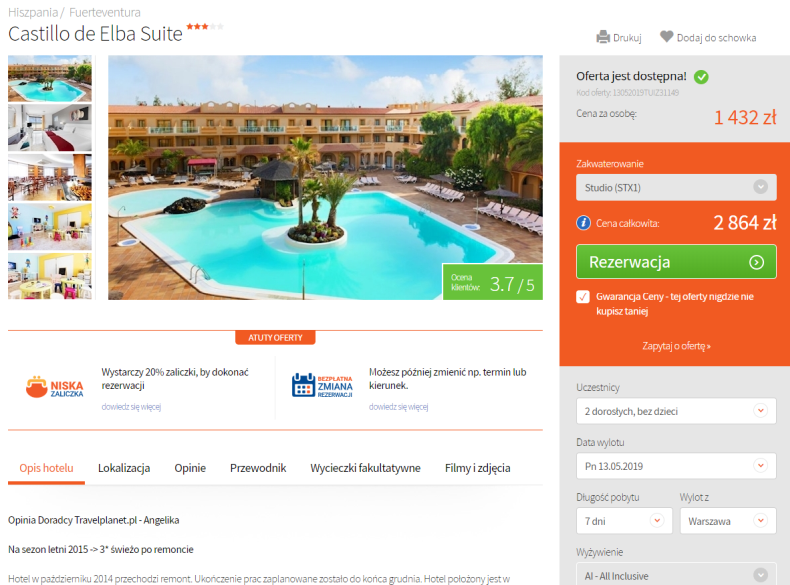Click the customer rating 3.7/5 badge
The width and height of the screenshot is (790, 585).
(492, 282)
